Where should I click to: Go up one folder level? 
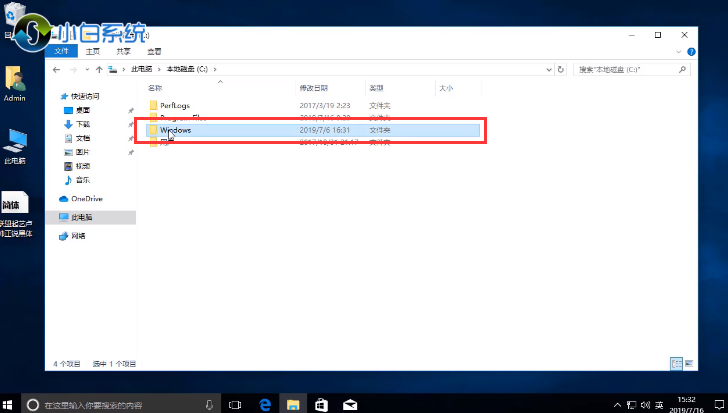click(x=99, y=70)
